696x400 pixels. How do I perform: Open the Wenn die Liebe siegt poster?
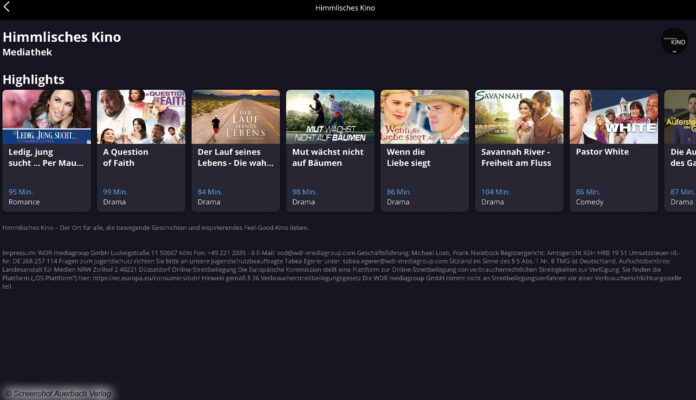425,117
